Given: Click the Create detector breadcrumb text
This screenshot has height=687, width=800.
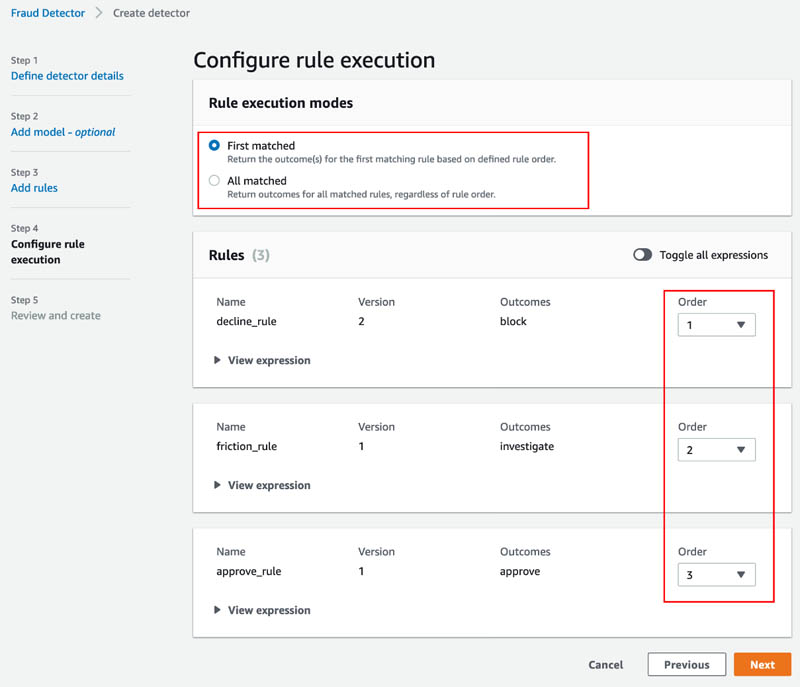Looking at the screenshot, I should tap(152, 13).
